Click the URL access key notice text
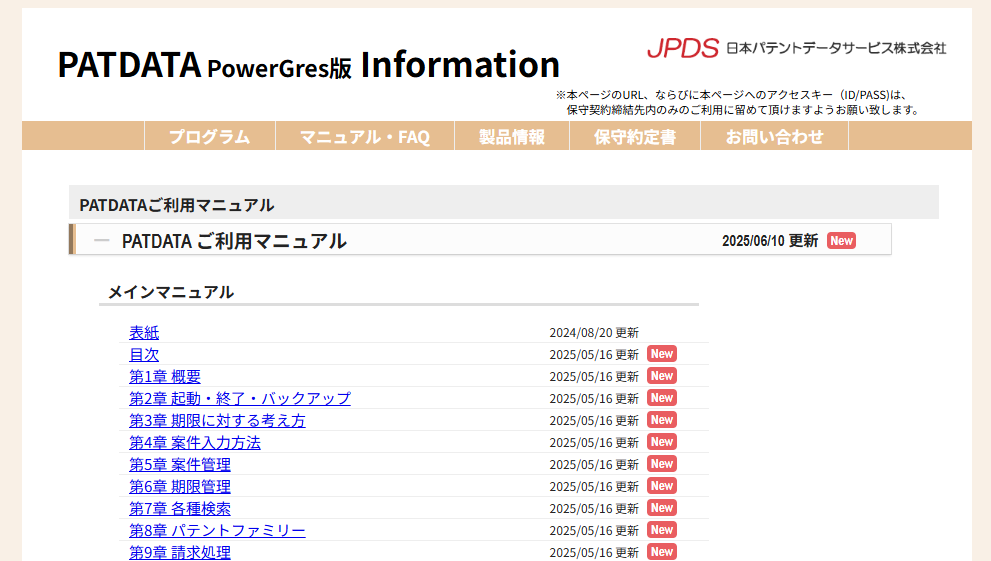This screenshot has height=561, width=991. point(738,102)
